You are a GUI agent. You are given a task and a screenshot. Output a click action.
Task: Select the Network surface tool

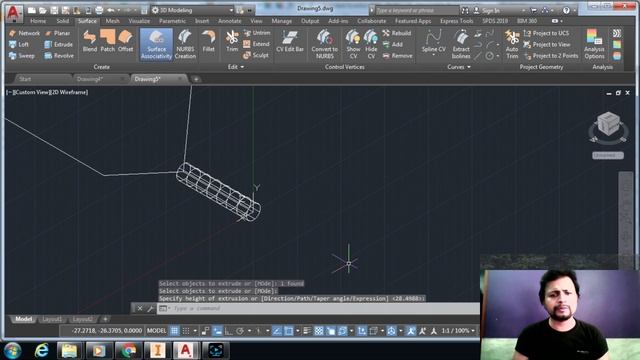(24, 33)
